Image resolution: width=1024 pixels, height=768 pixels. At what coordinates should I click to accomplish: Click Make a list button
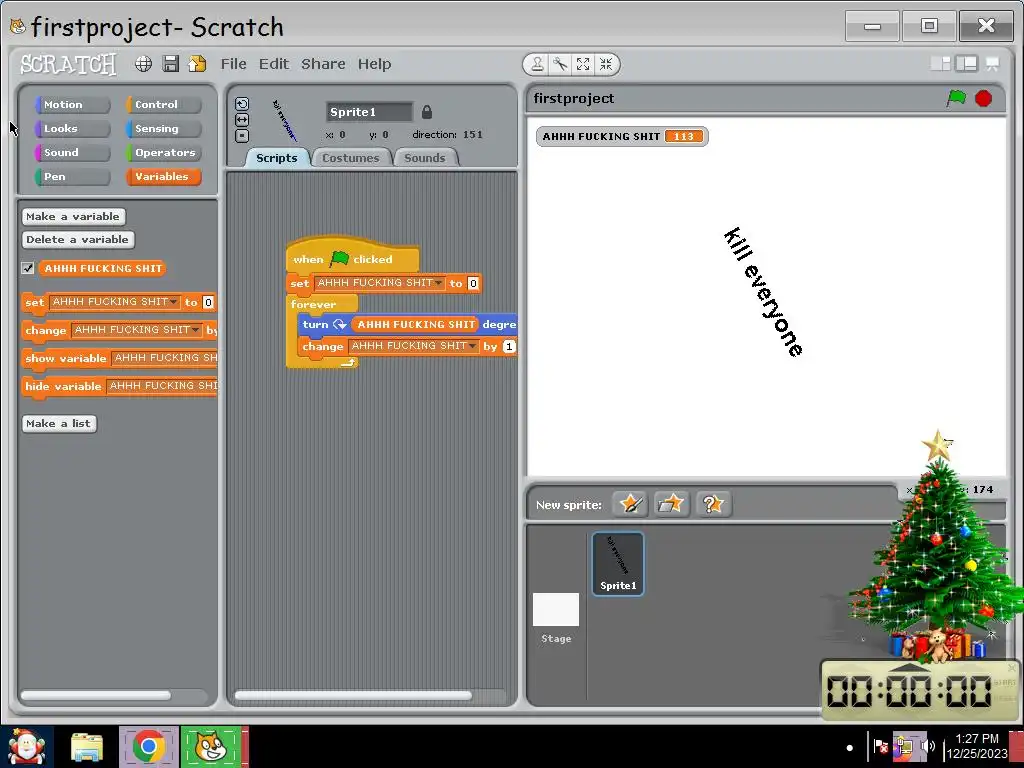click(x=59, y=423)
